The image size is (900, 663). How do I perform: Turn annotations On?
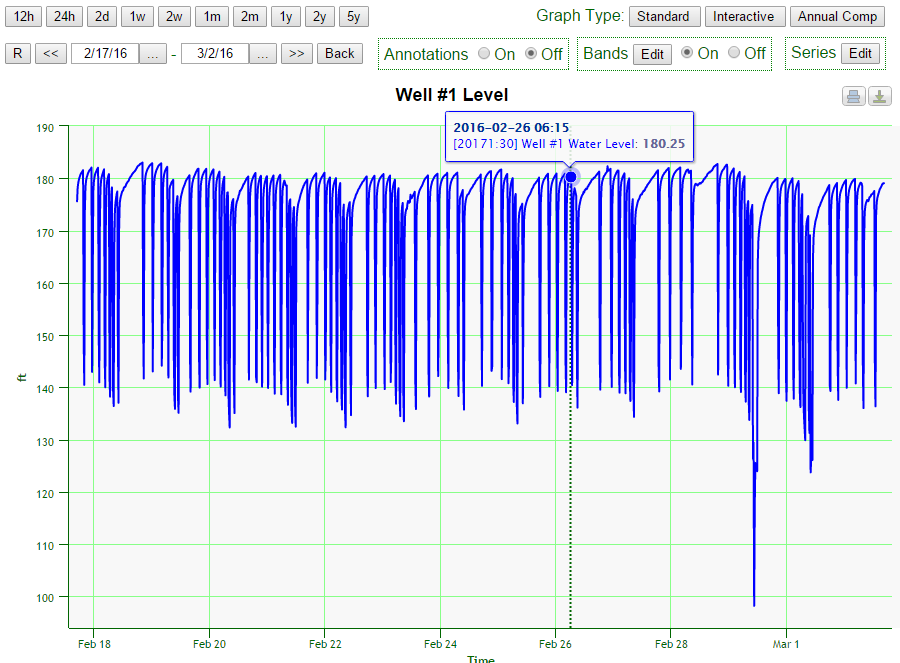point(484,53)
